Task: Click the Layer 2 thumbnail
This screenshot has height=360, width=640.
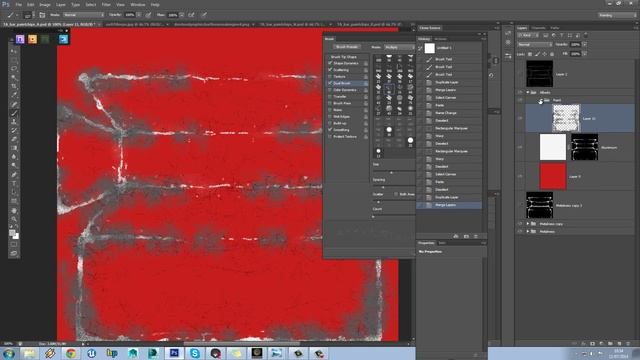Action: [x=540, y=74]
